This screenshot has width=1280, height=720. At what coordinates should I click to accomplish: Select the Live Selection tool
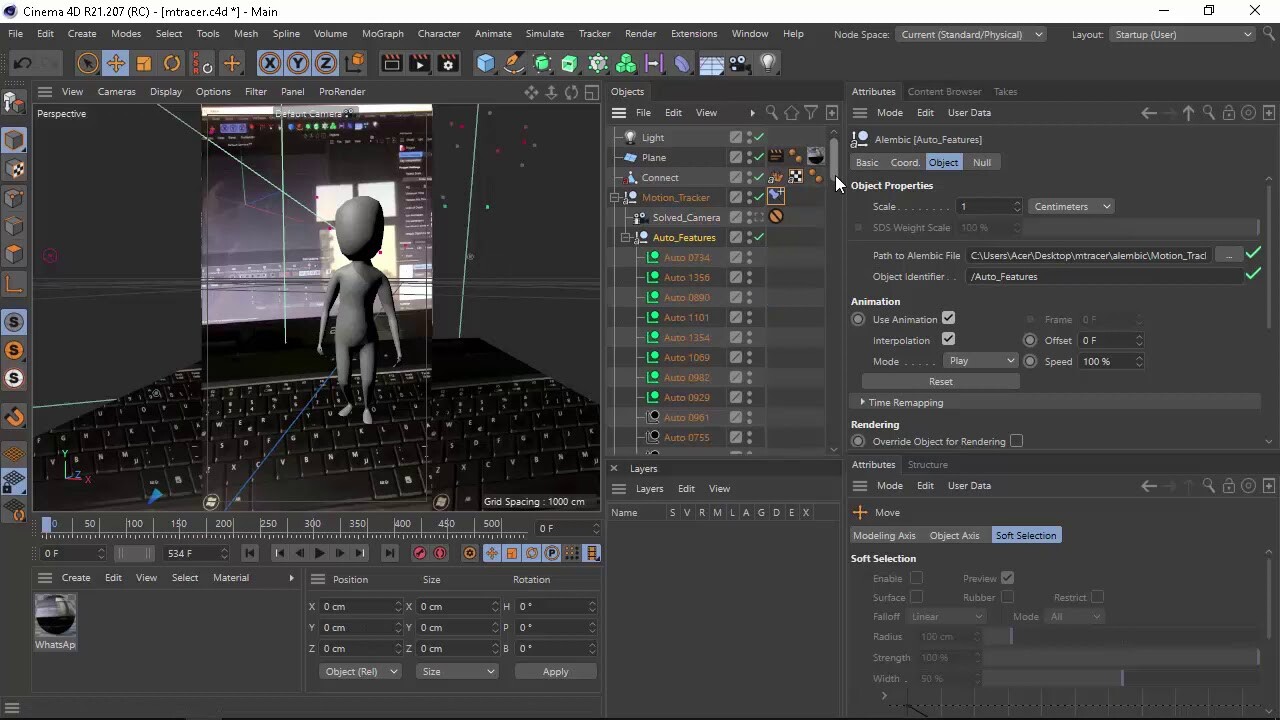(x=88, y=63)
